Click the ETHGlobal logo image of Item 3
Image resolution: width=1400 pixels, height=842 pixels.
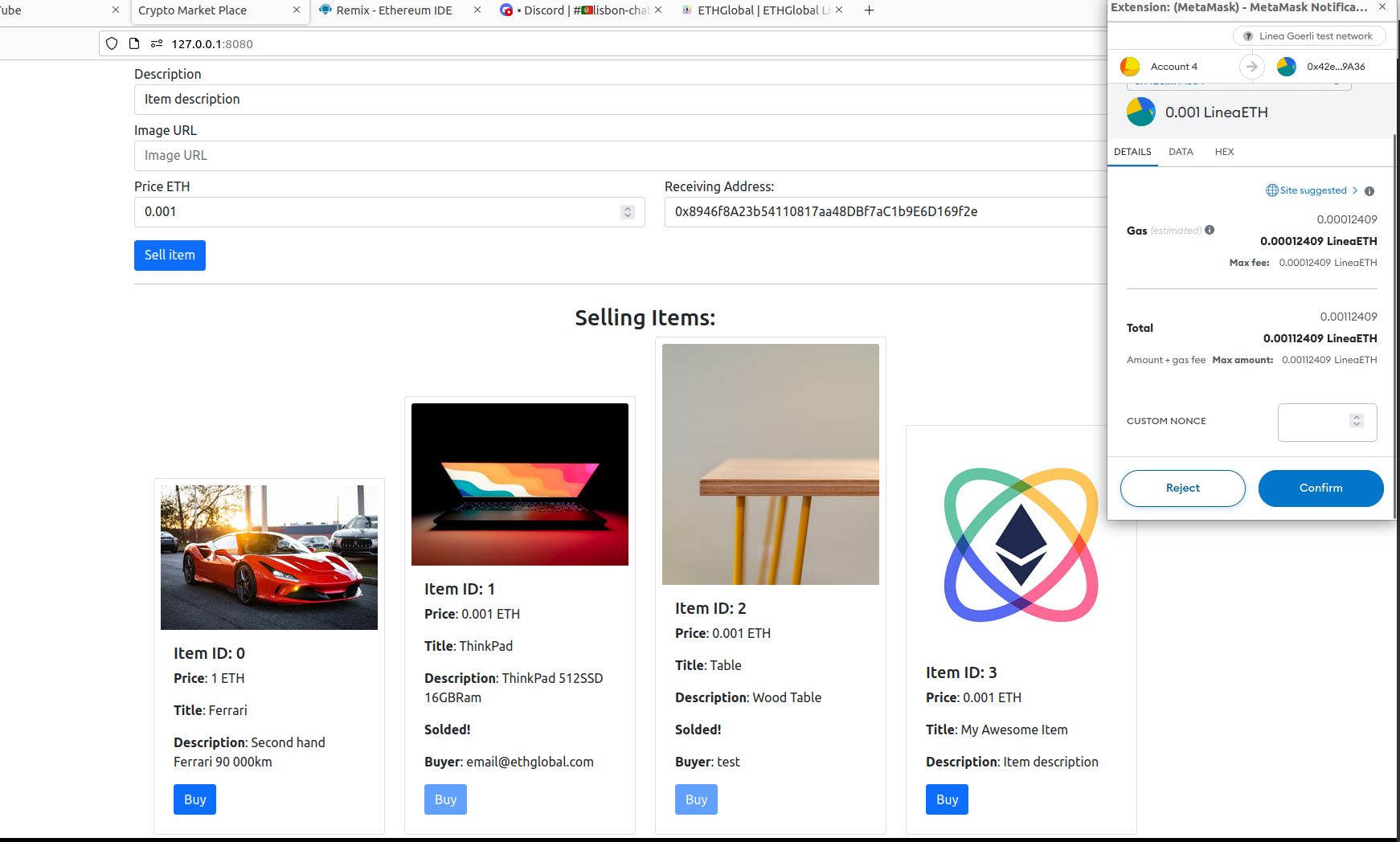[1021, 545]
